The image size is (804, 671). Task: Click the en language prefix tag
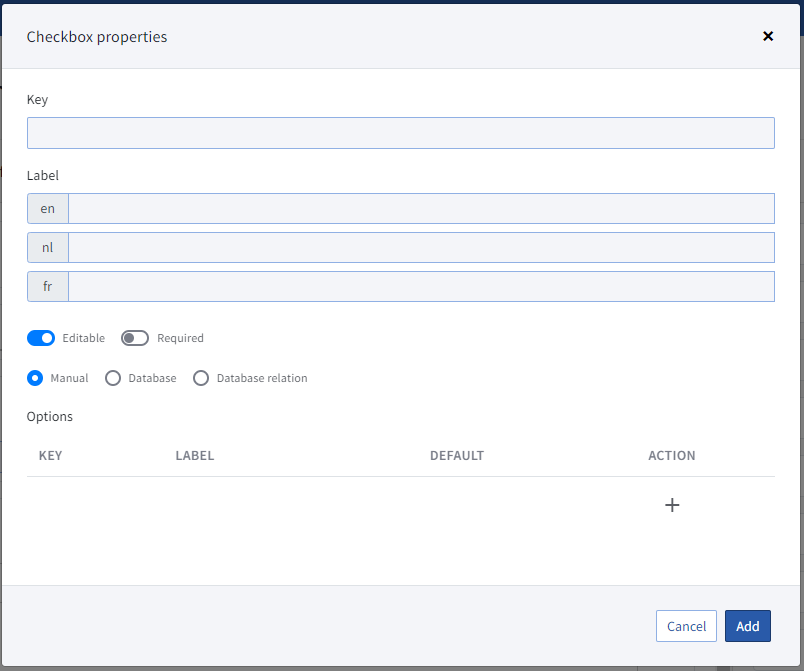[x=48, y=209]
